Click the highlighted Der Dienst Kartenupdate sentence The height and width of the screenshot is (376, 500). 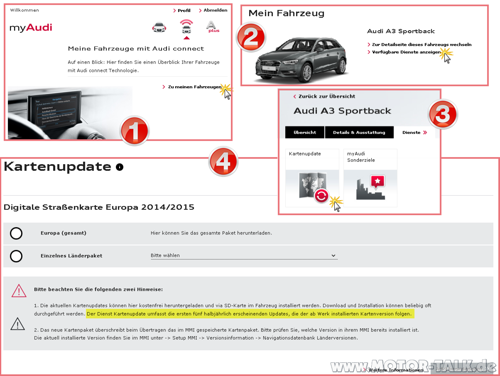250,314
